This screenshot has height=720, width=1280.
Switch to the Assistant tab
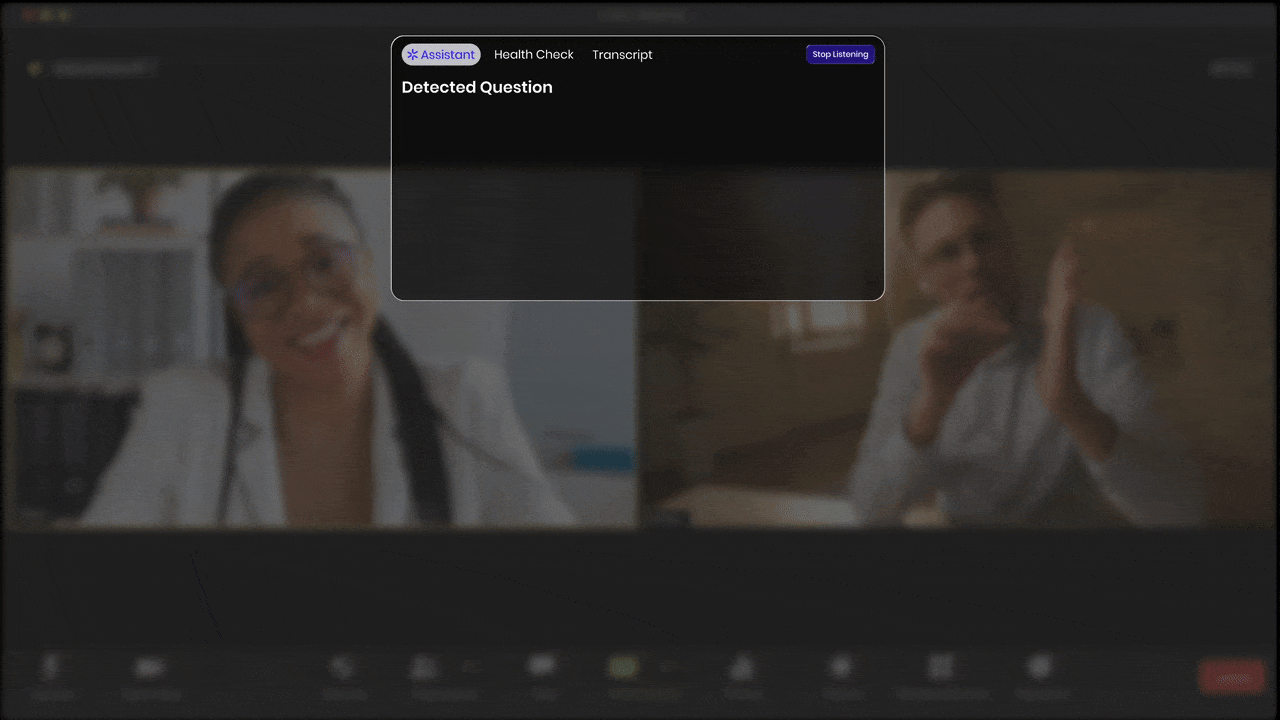[441, 55]
